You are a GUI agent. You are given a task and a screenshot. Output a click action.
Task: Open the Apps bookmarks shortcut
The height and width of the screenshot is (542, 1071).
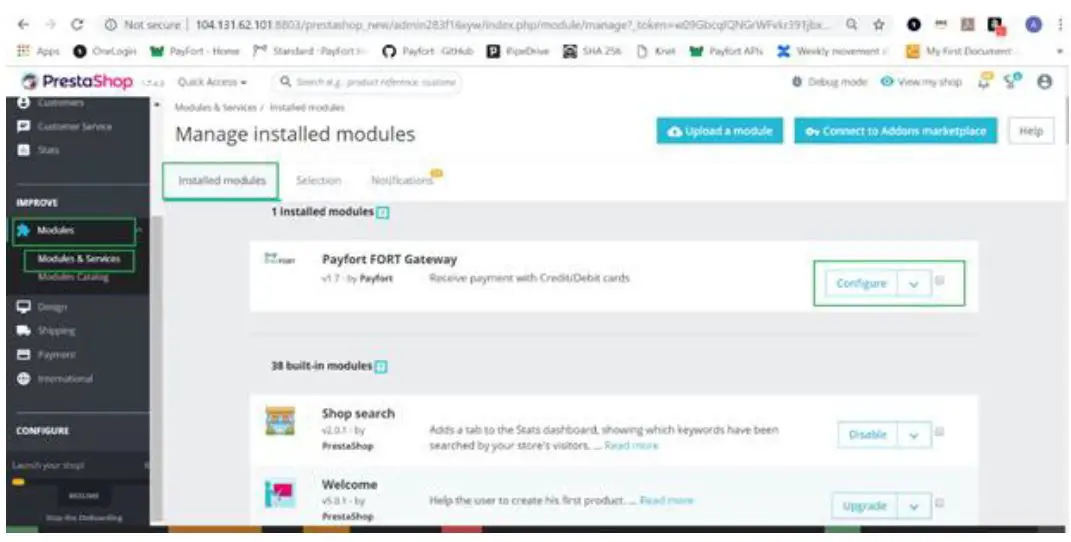point(40,51)
